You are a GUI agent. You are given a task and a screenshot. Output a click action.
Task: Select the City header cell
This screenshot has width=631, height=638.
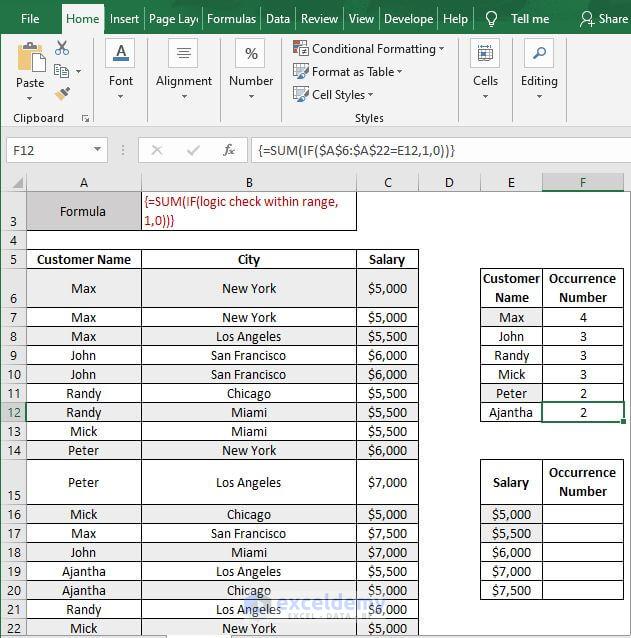(249, 260)
